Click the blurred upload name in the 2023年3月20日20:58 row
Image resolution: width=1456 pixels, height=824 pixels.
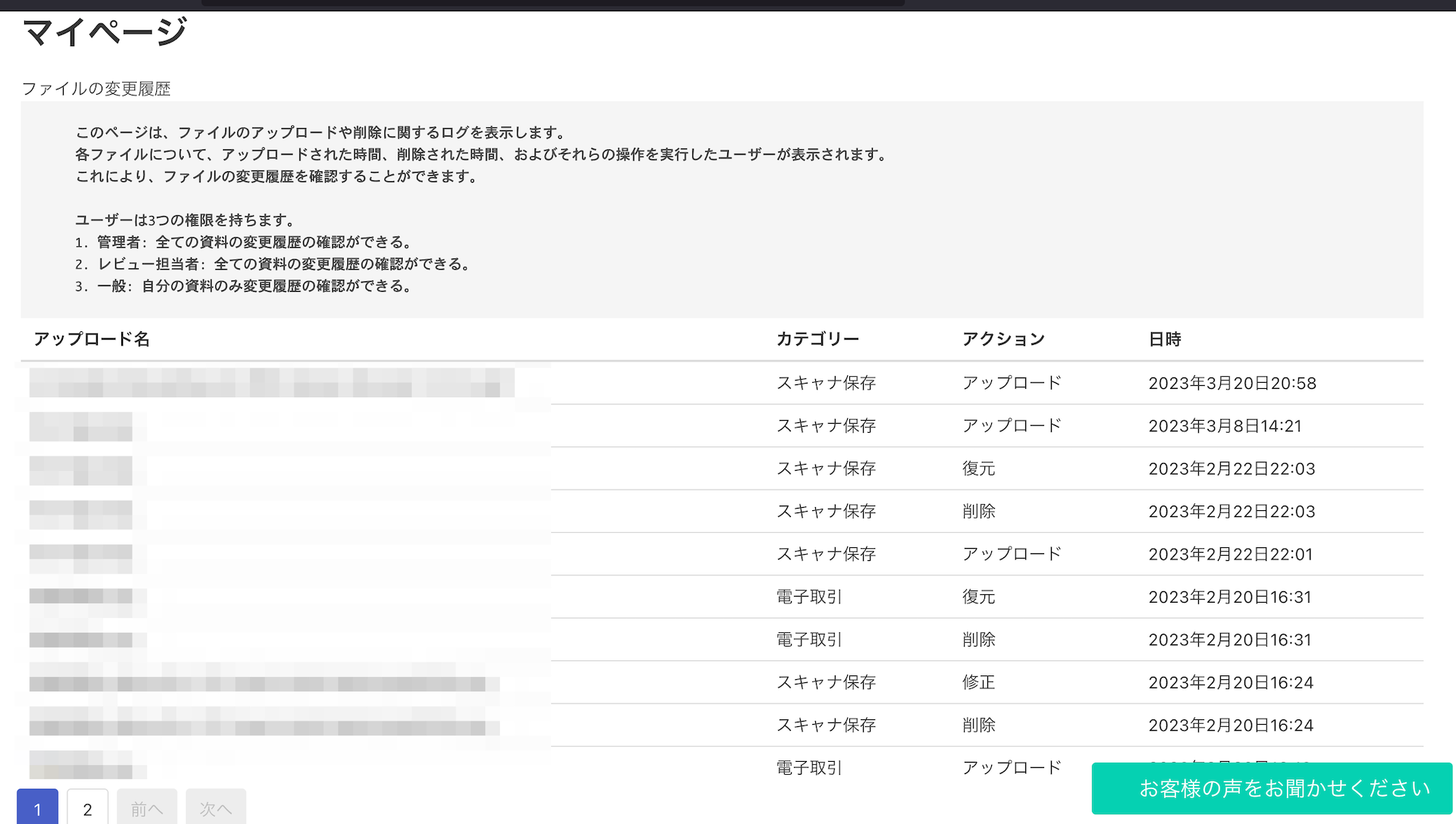271,383
